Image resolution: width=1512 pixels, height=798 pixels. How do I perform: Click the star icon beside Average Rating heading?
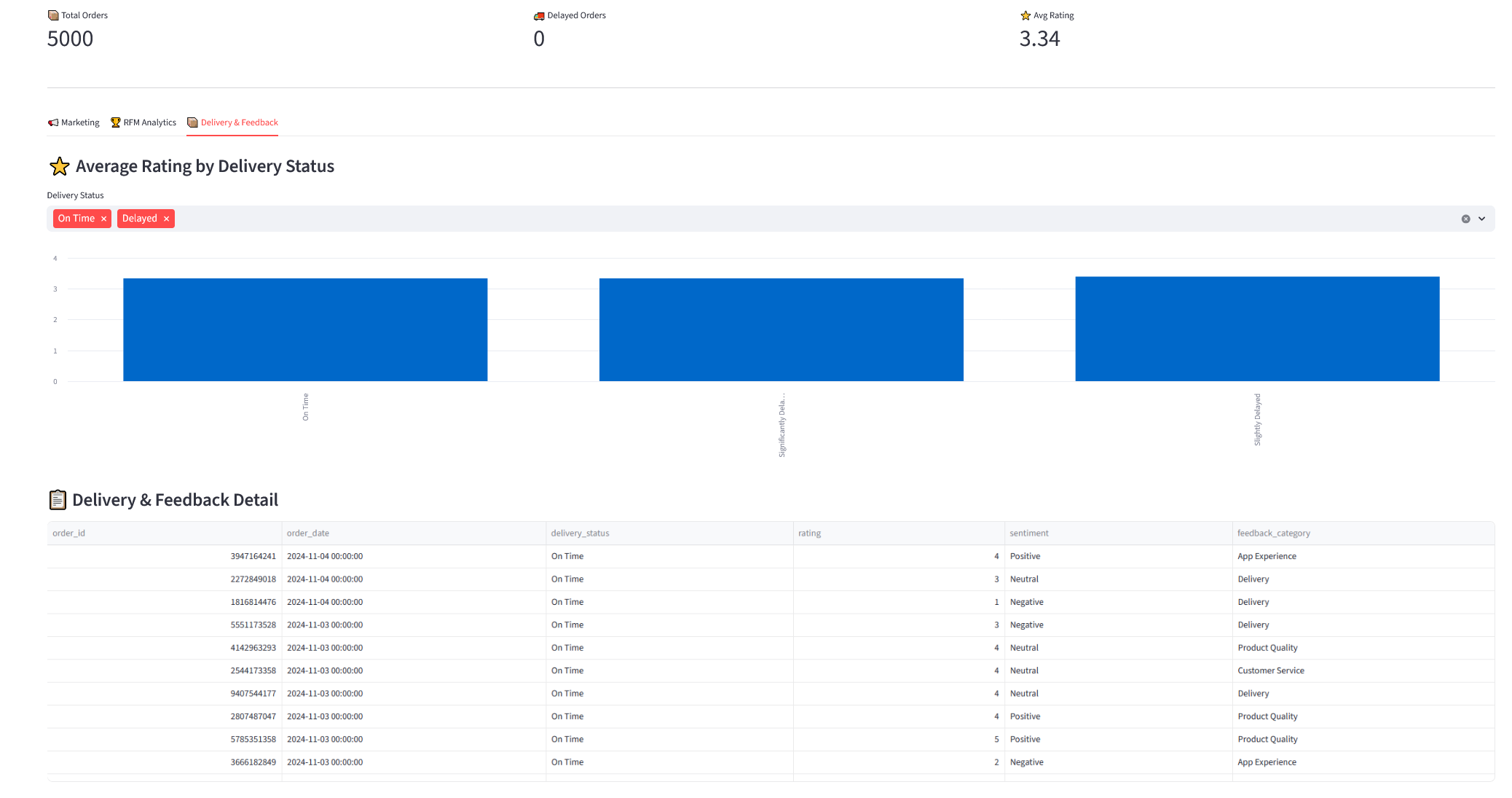click(59, 166)
